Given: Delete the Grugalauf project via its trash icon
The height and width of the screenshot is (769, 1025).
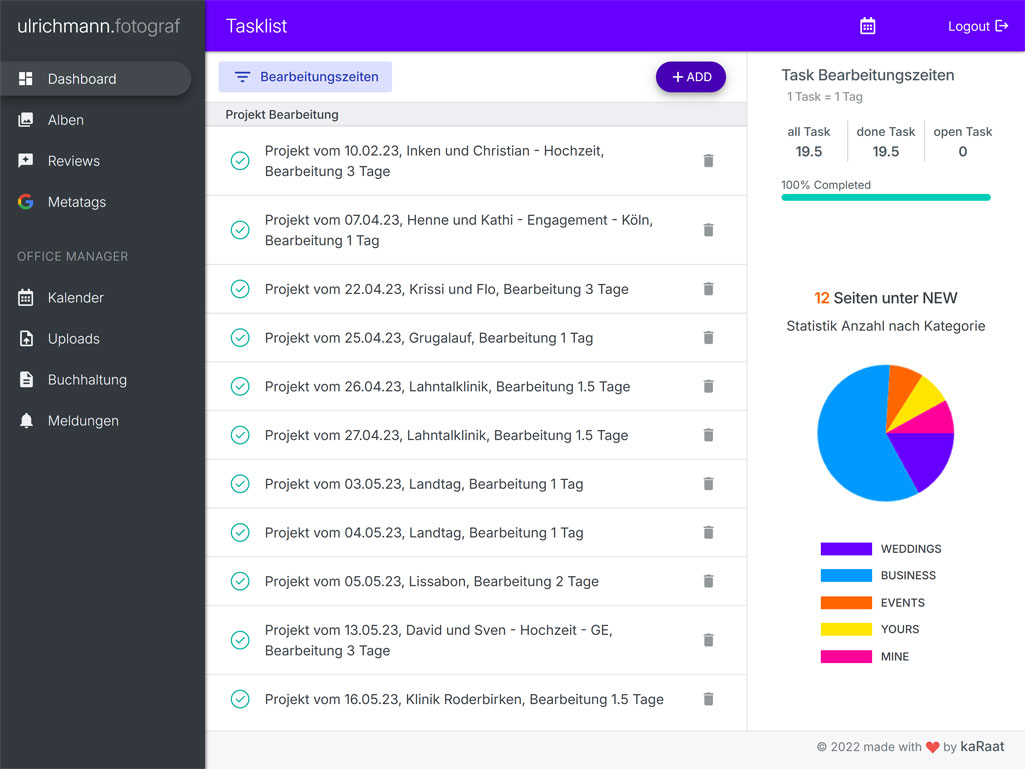Looking at the screenshot, I should (708, 337).
